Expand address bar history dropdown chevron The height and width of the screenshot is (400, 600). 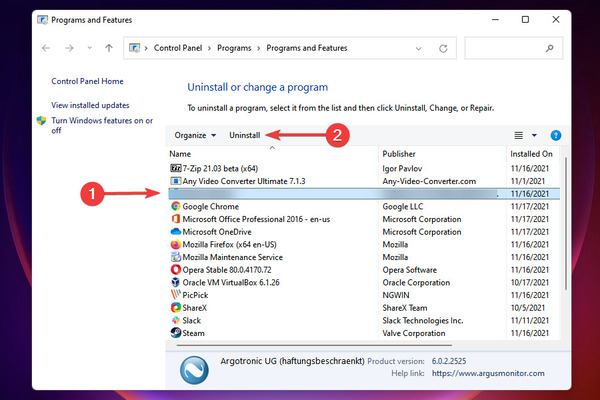[x=419, y=49]
